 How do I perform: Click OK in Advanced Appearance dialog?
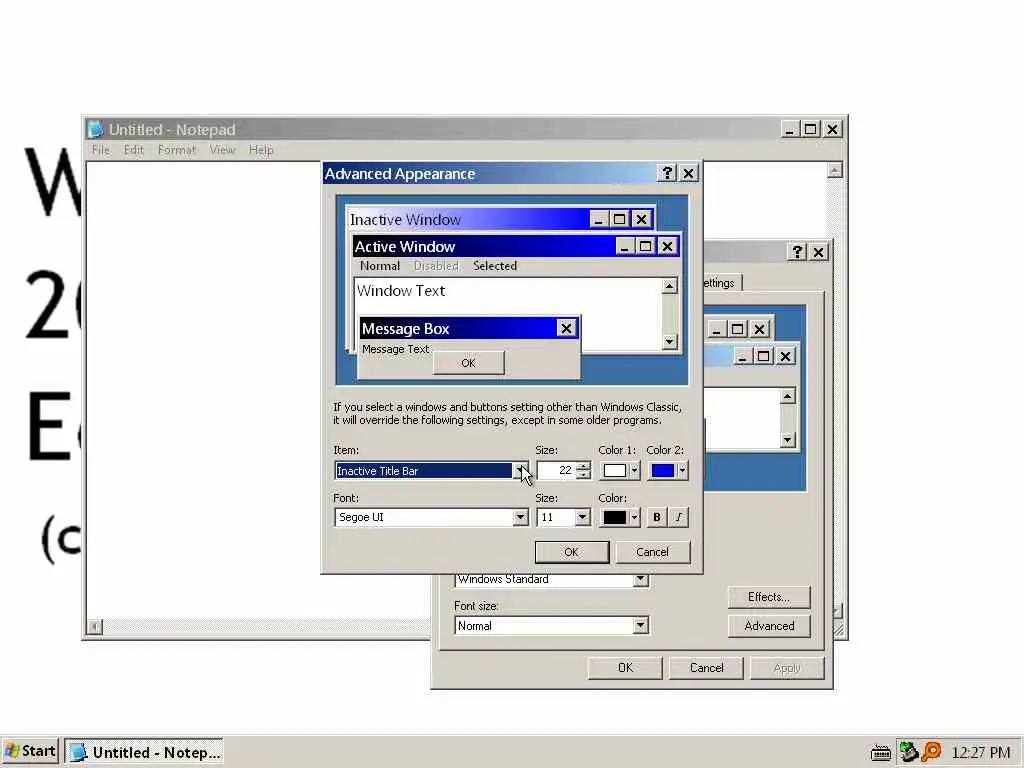click(571, 552)
